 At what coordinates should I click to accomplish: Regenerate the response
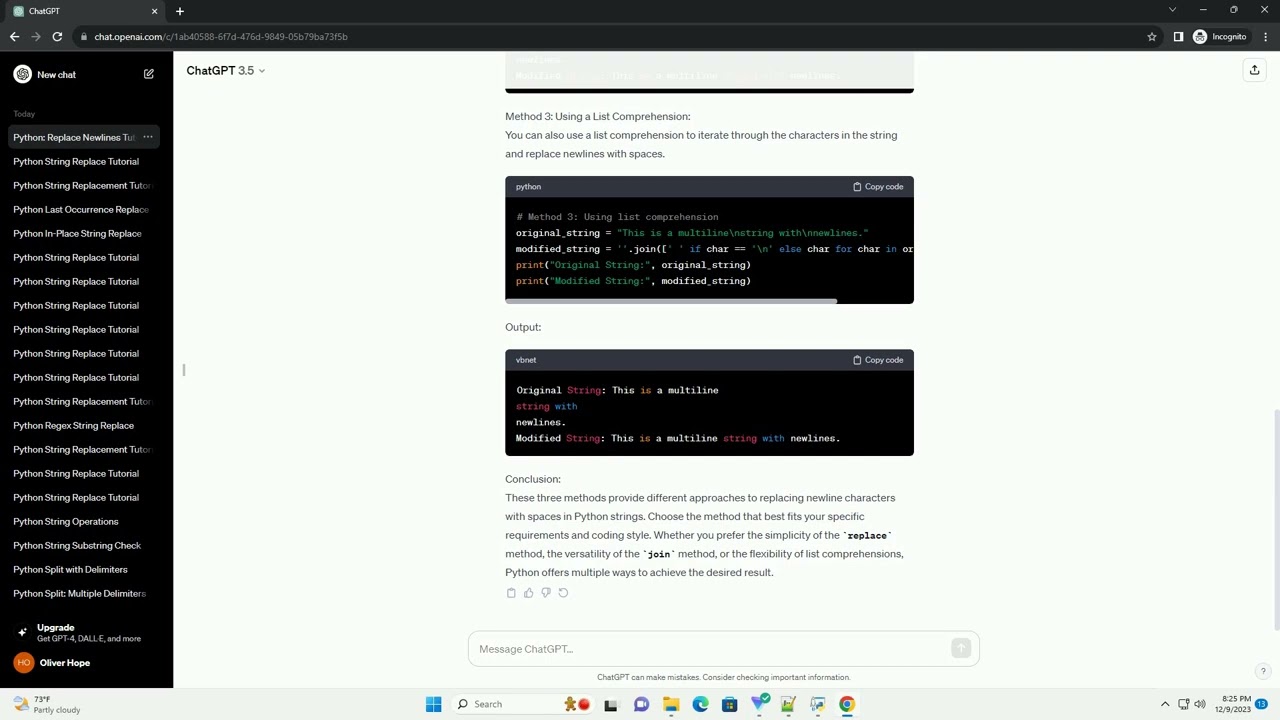pyautogui.click(x=563, y=593)
